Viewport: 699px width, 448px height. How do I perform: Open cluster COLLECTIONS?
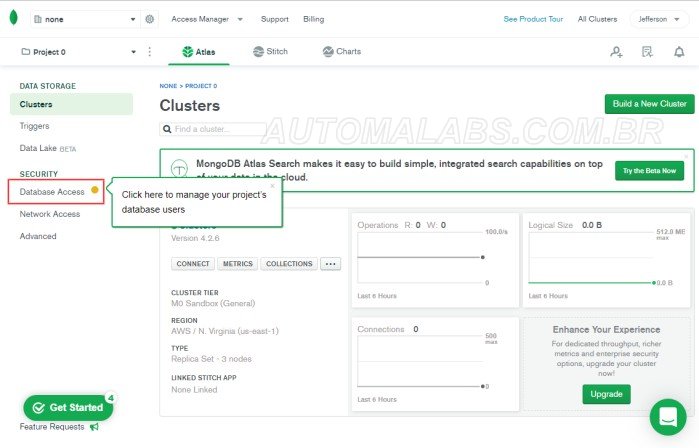pyautogui.click(x=289, y=264)
